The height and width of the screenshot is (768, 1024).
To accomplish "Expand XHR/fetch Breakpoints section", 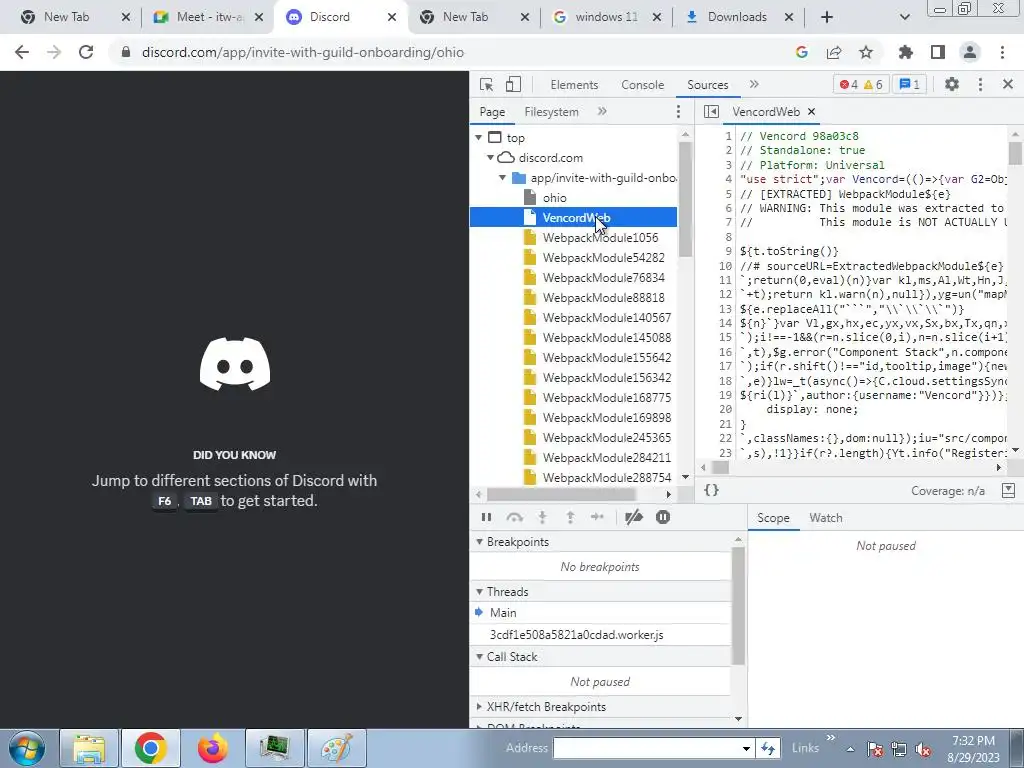I will click(x=479, y=707).
